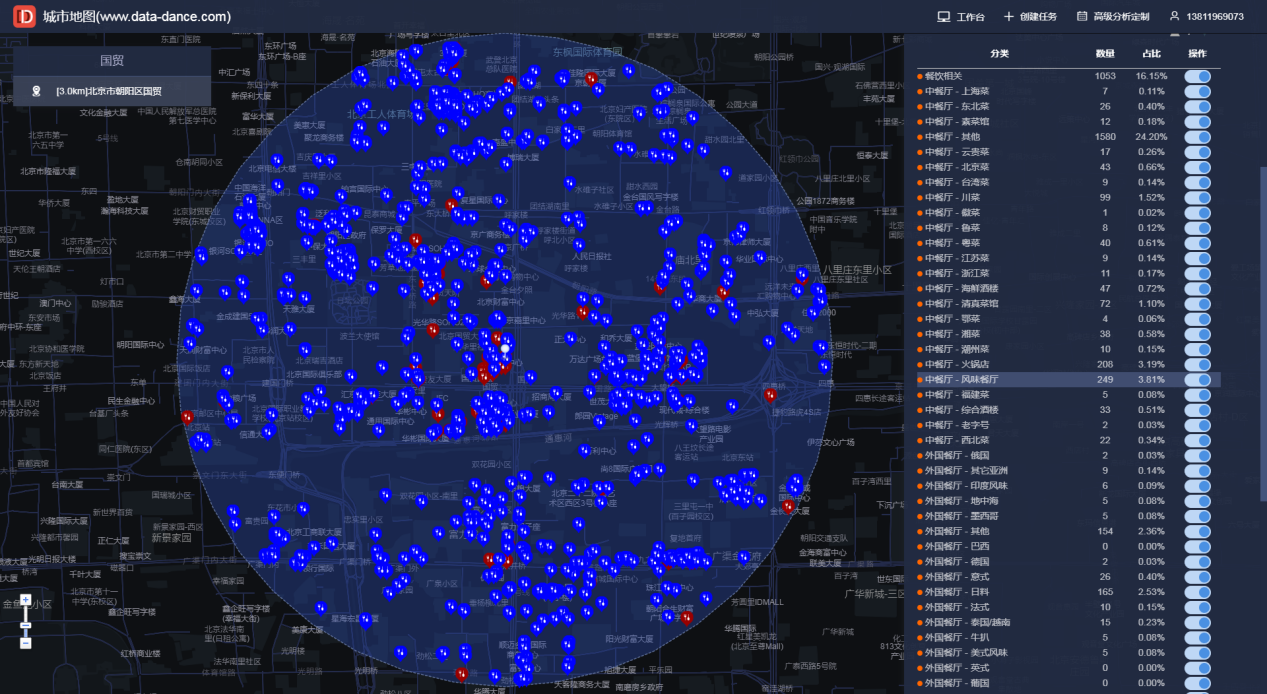Screen dimensions: 1267x694
Task: Toggle the 中餐厅 - 川菜 switch
Action: click(x=1198, y=198)
